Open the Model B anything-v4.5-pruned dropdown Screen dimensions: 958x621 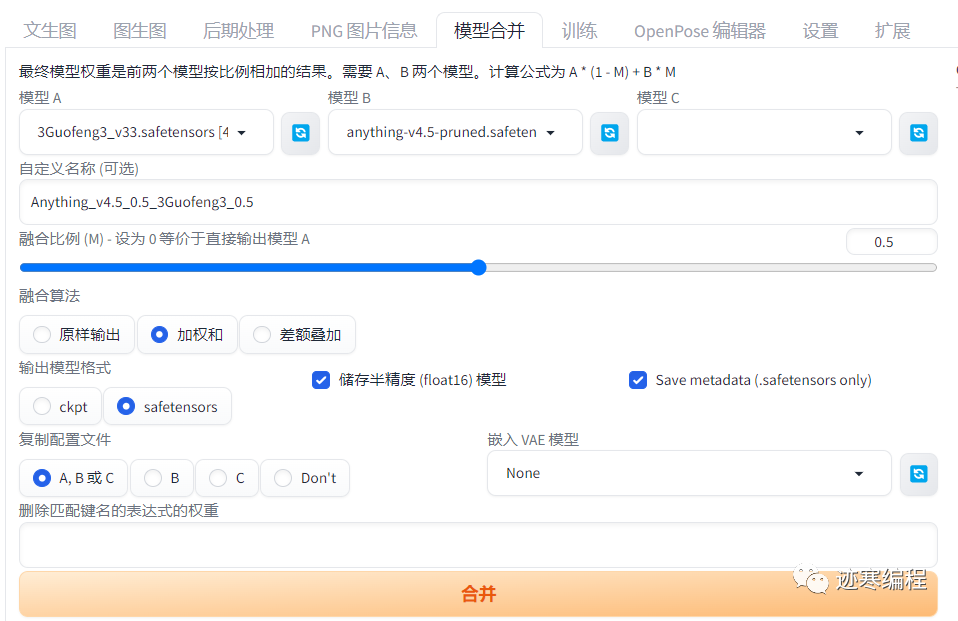point(455,132)
